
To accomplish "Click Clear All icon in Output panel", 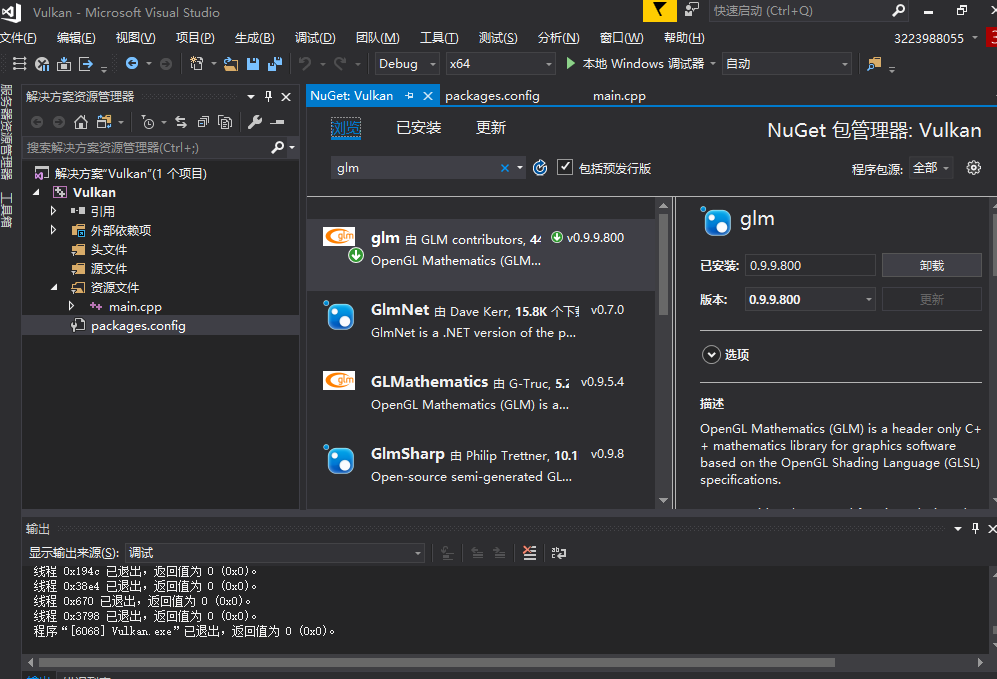I will point(529,552).
